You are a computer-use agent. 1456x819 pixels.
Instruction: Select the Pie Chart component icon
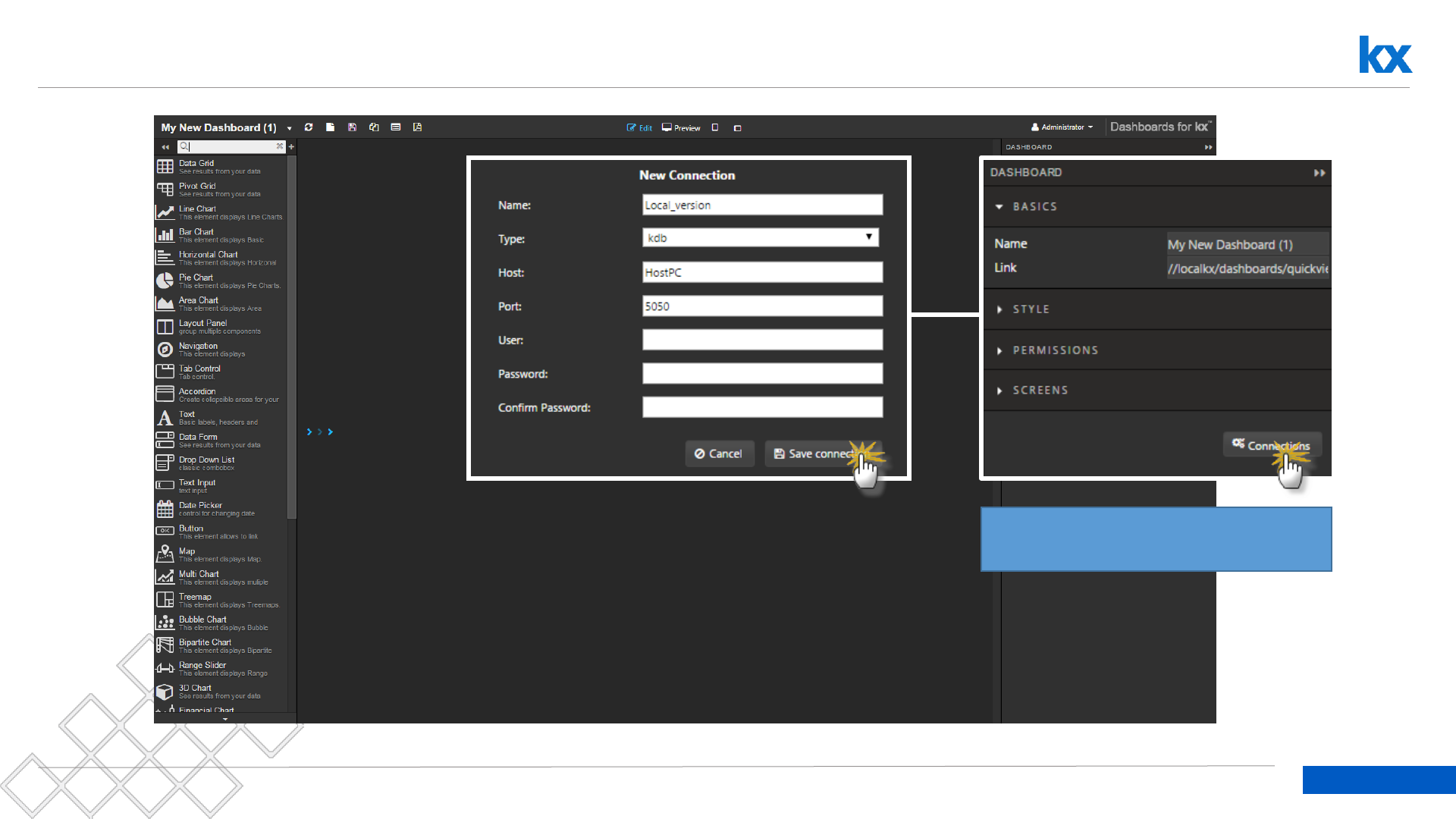(165, 281)
